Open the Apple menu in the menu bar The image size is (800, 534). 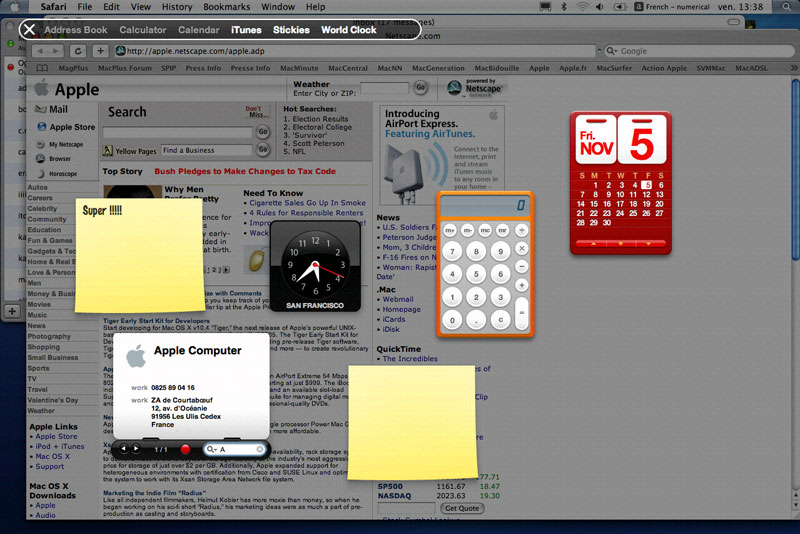click(x=15, y=7)
